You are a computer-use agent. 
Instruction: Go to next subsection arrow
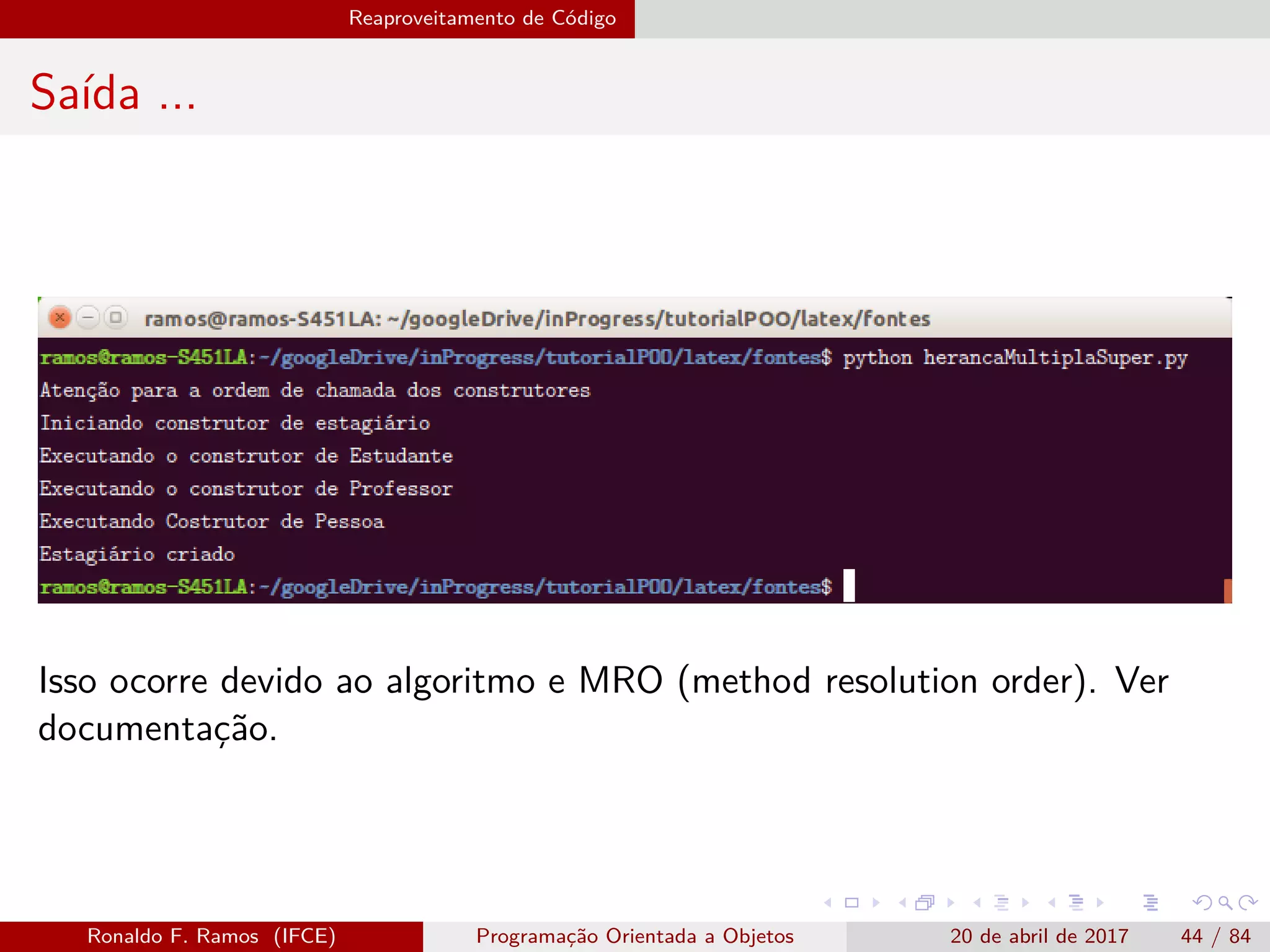click(x=1026, y=902)
